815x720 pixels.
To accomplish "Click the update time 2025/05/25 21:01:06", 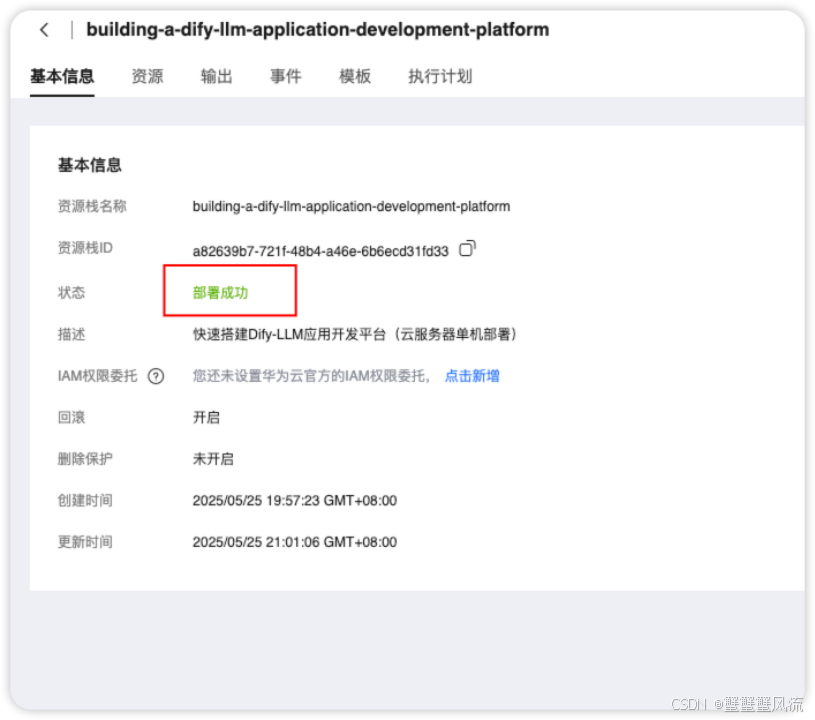I will click(295, 542).
